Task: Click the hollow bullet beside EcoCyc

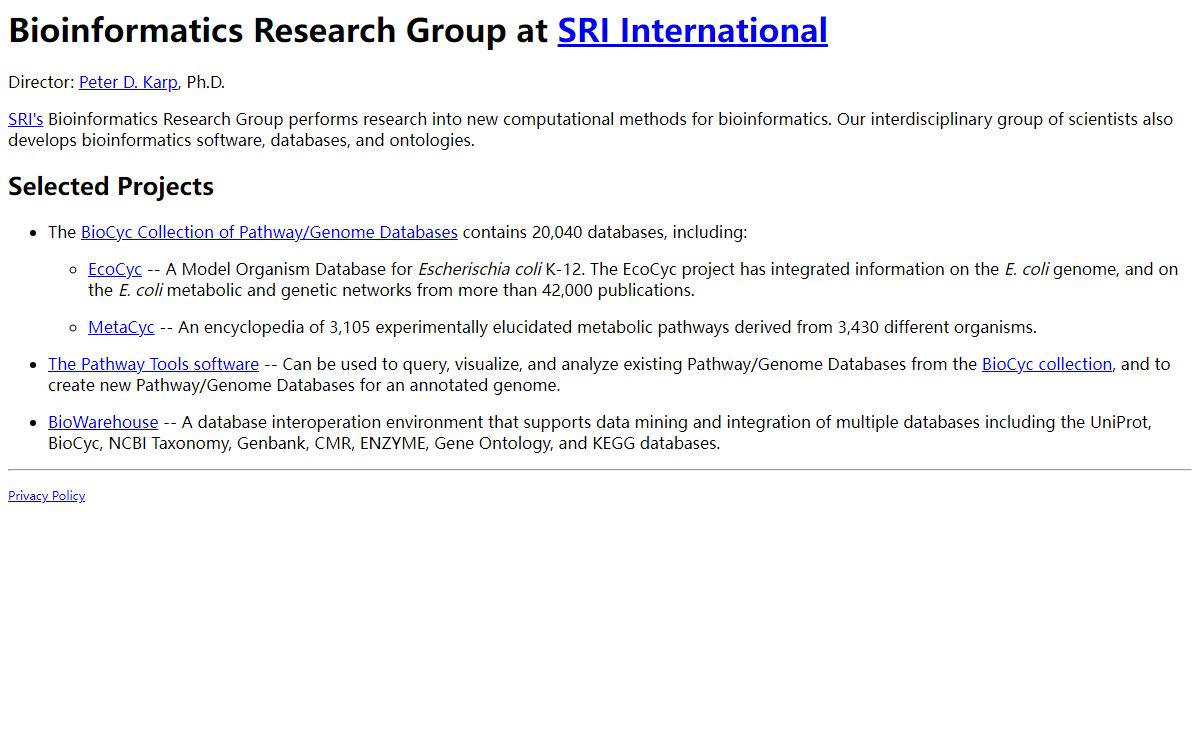Action: (74, 270)
